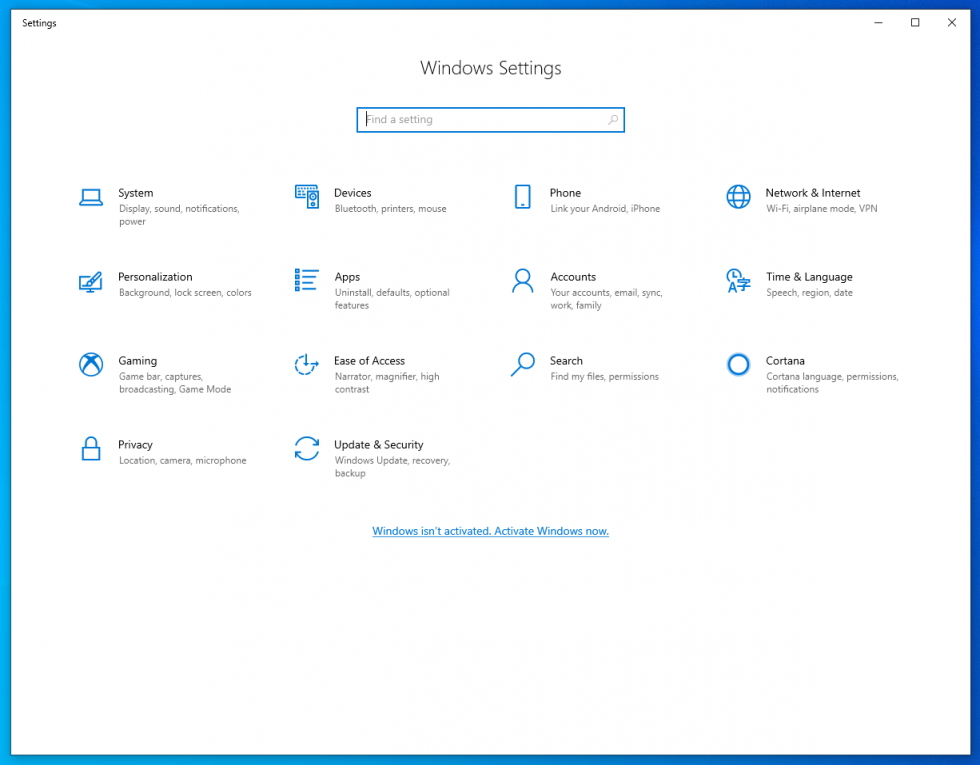The width and height of the screenshot is (980, 765).
Task: Click the Update & Security title
Action: tap(379, 445)
